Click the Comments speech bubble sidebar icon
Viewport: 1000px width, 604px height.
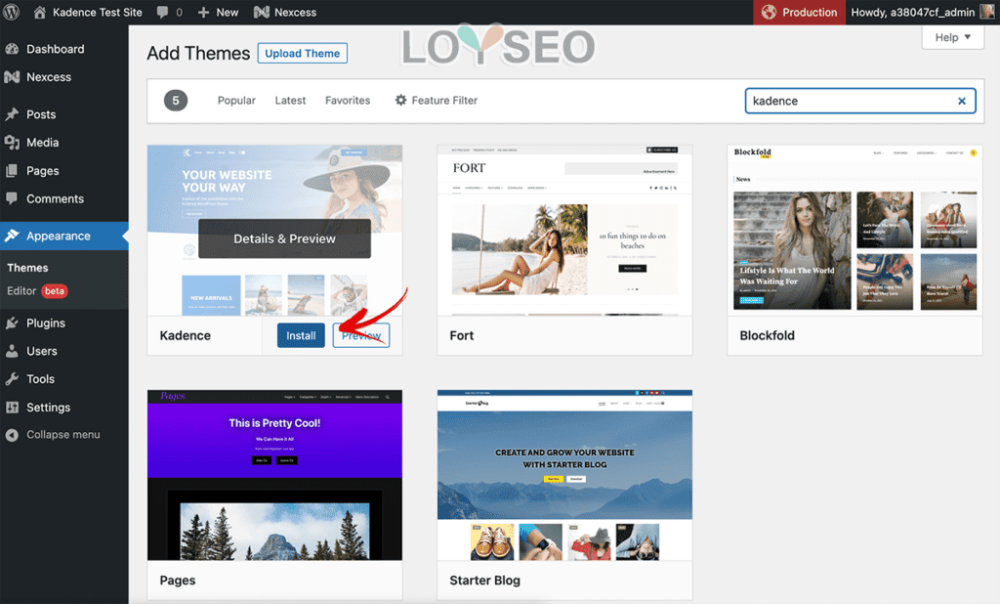tap(12, 199)
